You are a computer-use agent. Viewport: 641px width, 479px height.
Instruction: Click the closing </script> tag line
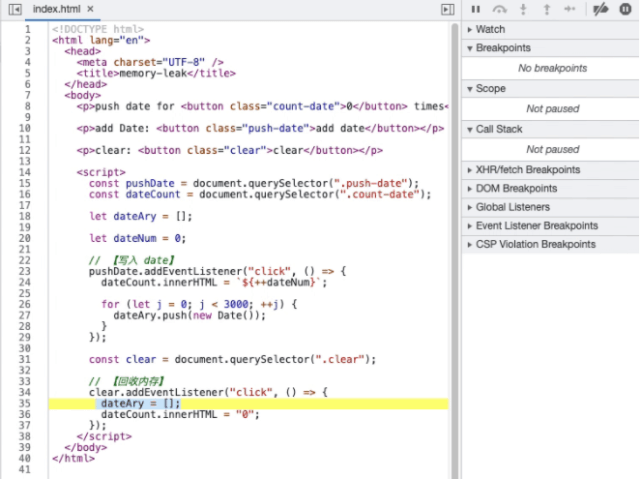point(104,436)
